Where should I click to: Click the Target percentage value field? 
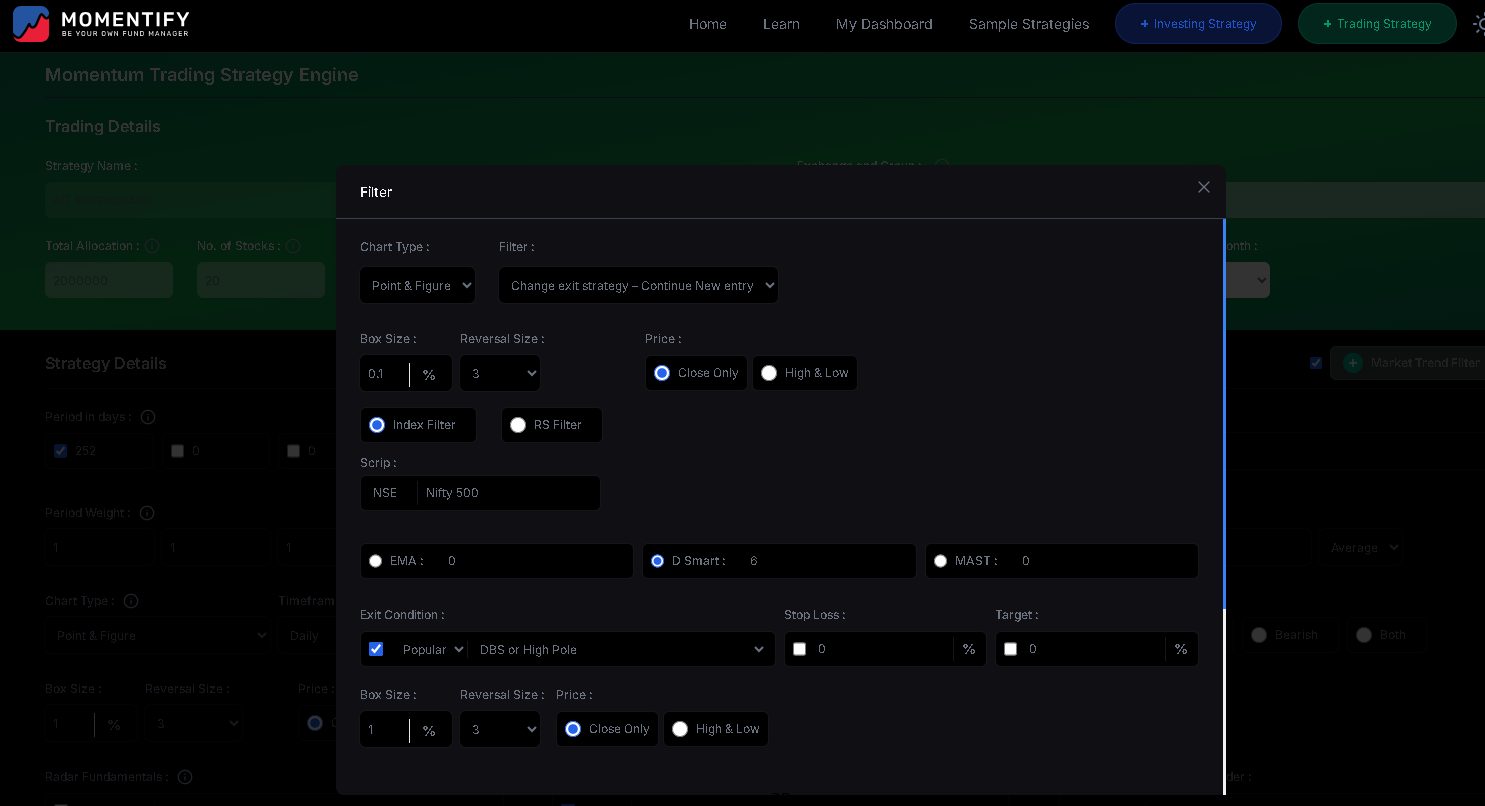[1094, 649]
